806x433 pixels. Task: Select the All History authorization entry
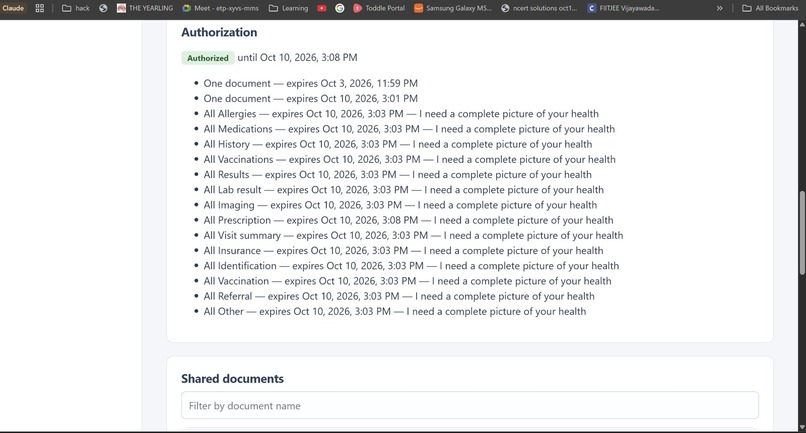coord(398,144)
